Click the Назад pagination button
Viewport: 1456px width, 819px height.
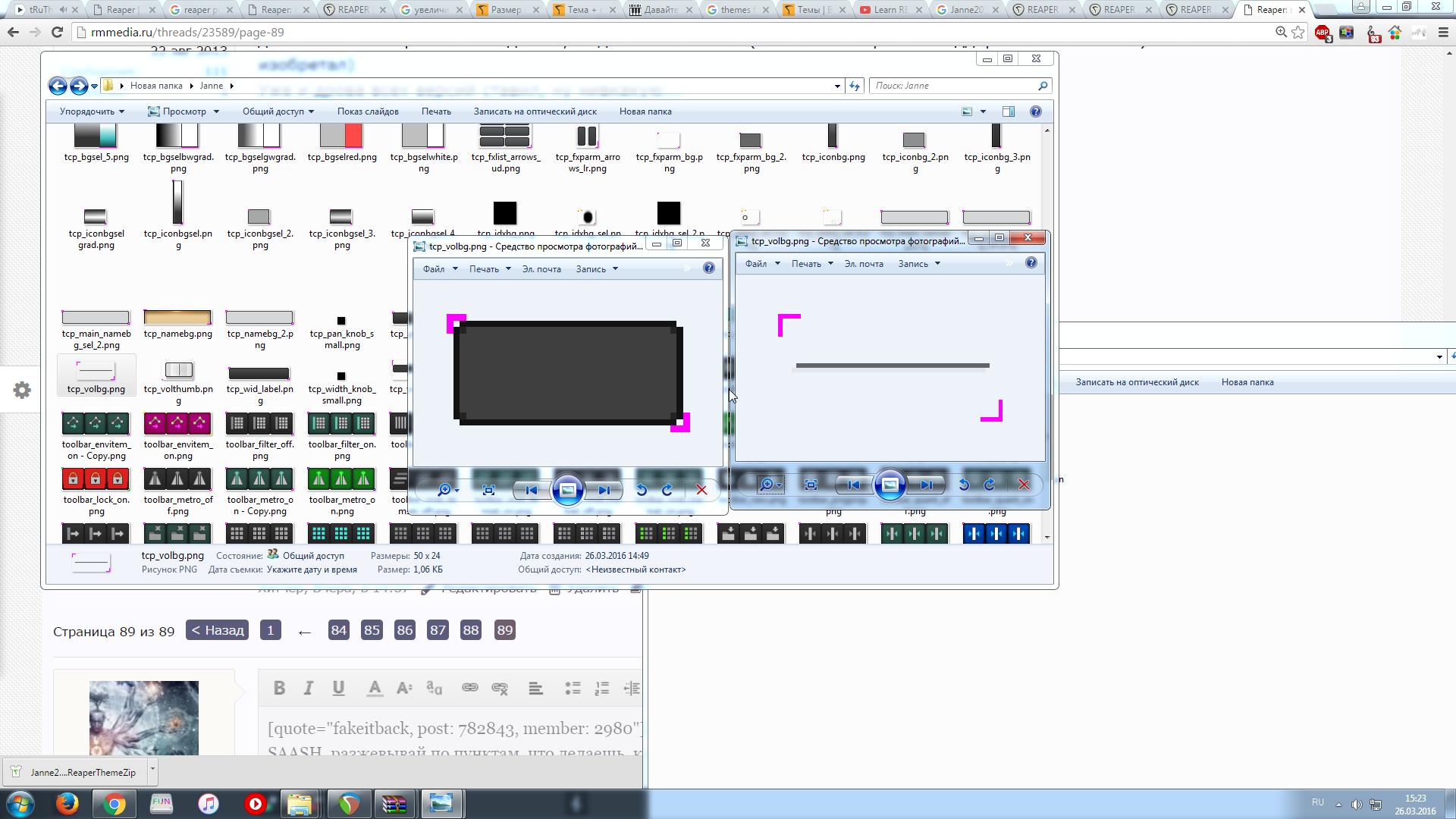click(x=218, y=630)
